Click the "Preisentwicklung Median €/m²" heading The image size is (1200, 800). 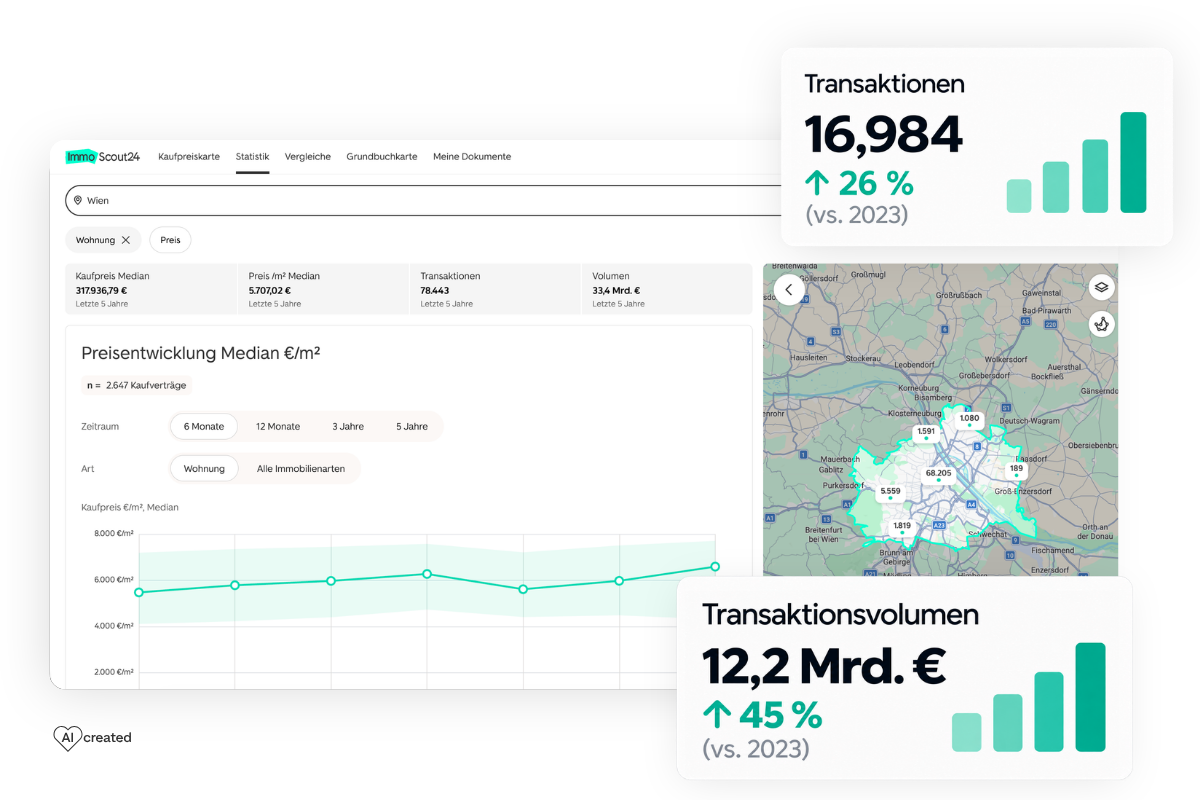[x=200, y=353]
